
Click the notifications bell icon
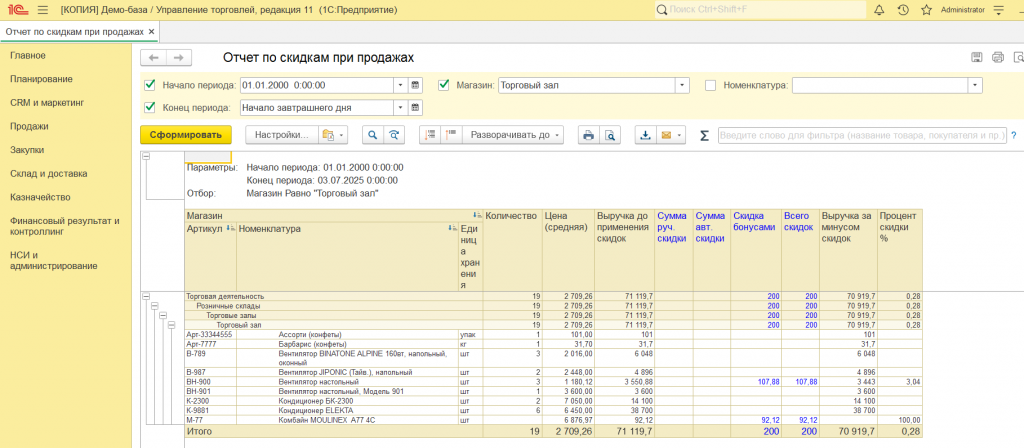pos(878,10)
